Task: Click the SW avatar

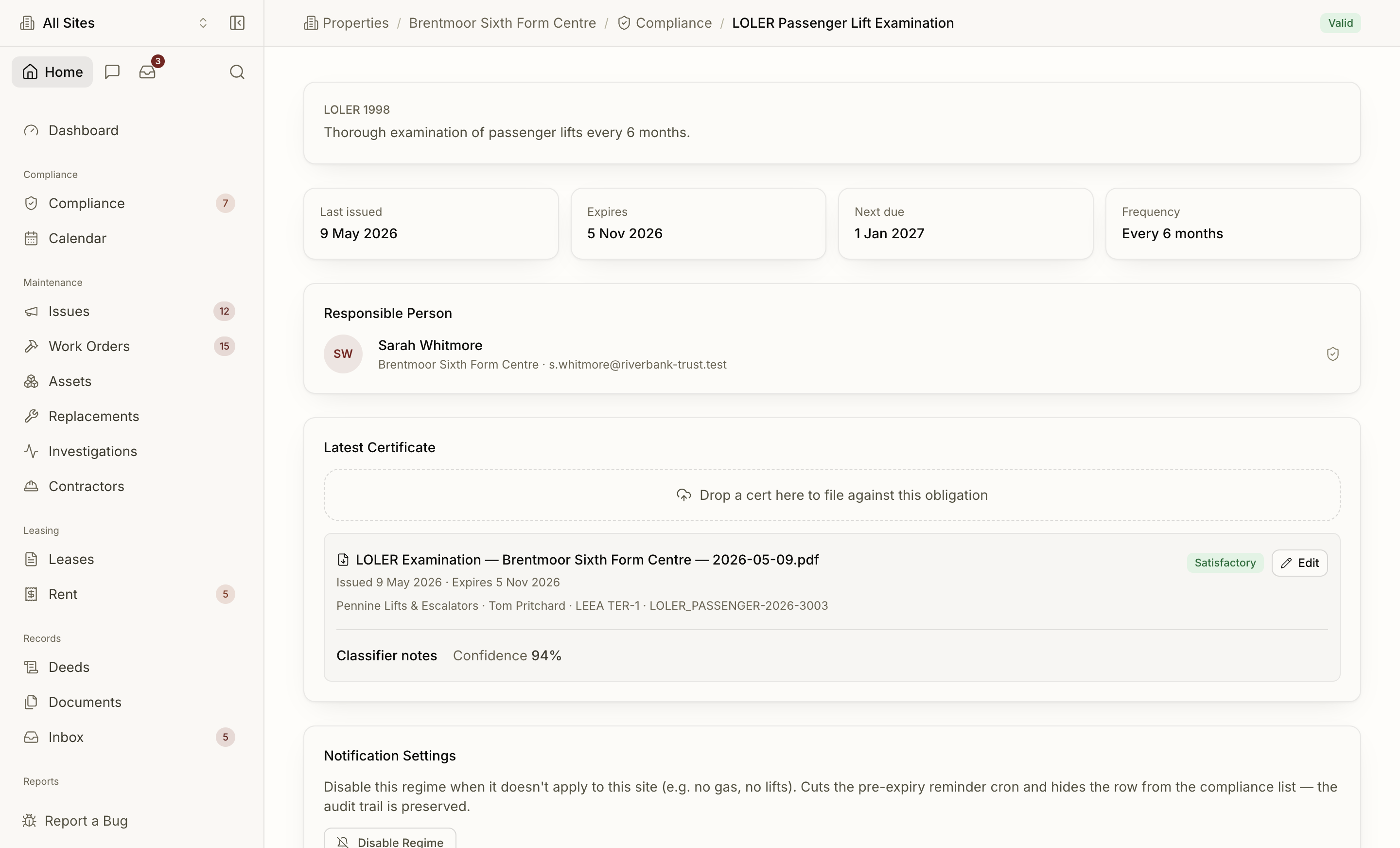Action: pos(343,353)
